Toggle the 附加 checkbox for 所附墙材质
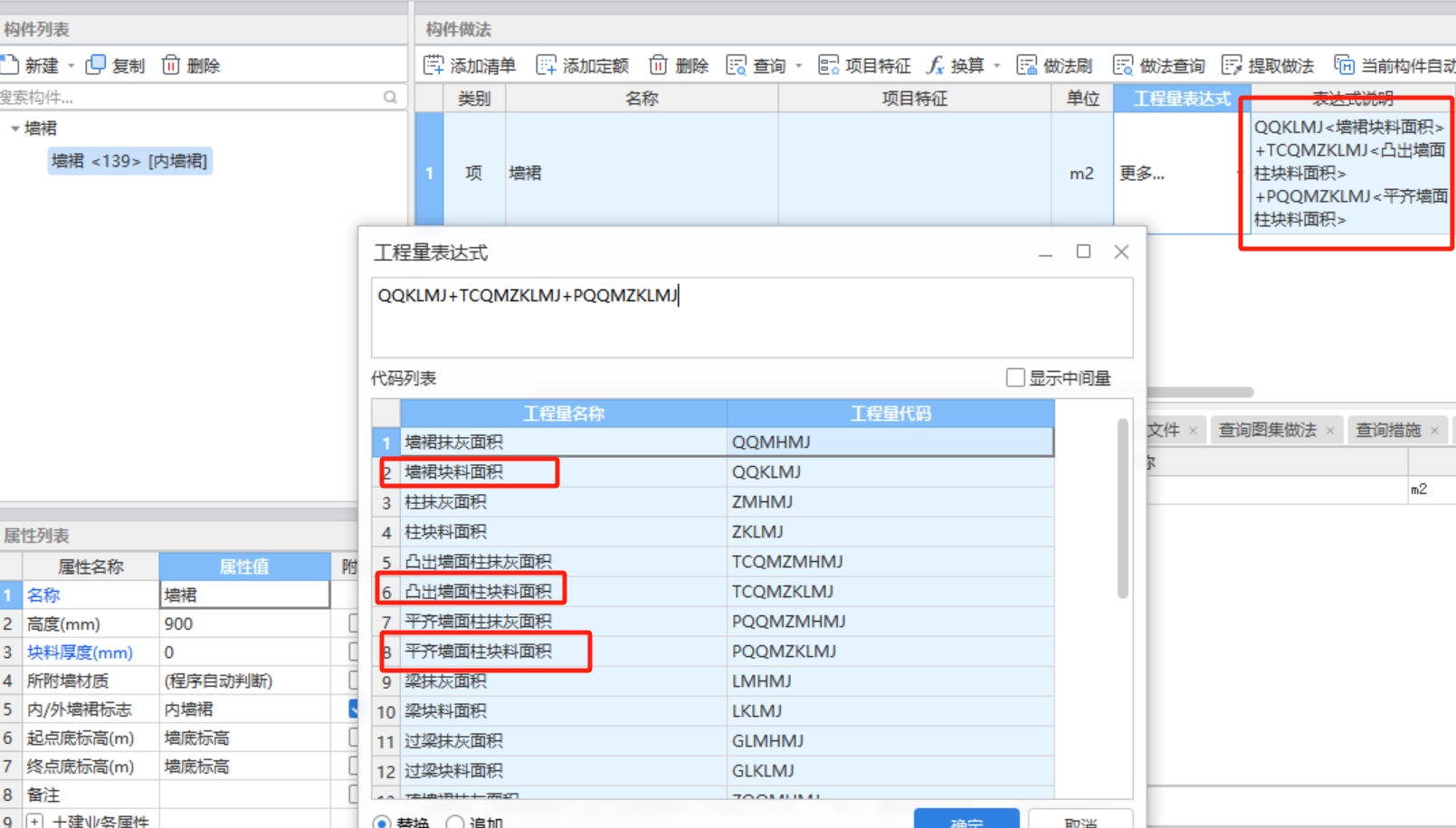This screenshot has width=1456, height=828. click(354, 680)
